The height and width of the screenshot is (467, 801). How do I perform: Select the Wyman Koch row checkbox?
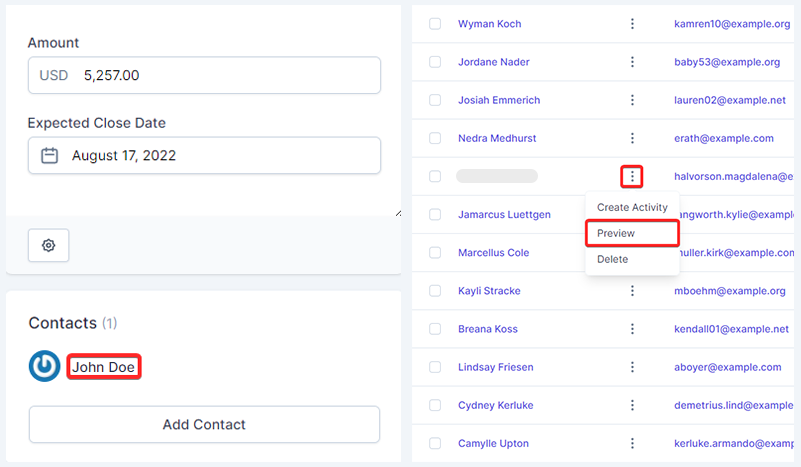point(435,24)
